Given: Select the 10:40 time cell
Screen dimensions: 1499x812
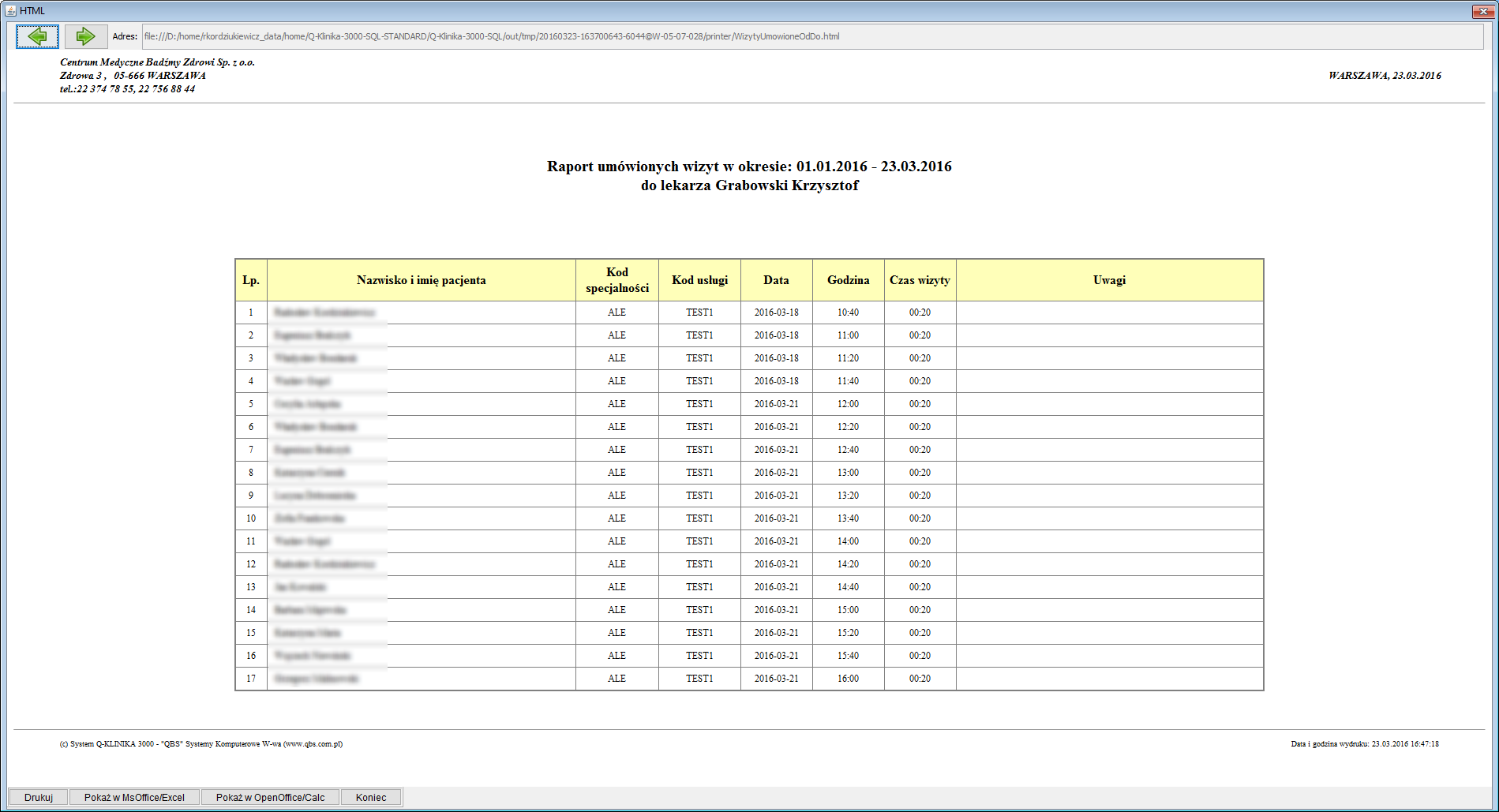Looking at the screenshot, I should [849, 312].
